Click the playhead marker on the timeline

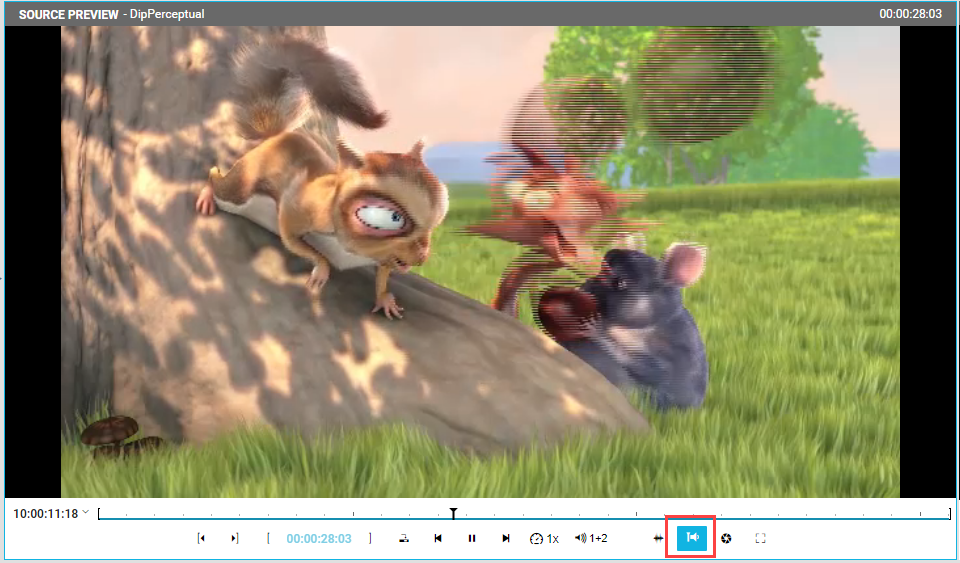[453, 514]
